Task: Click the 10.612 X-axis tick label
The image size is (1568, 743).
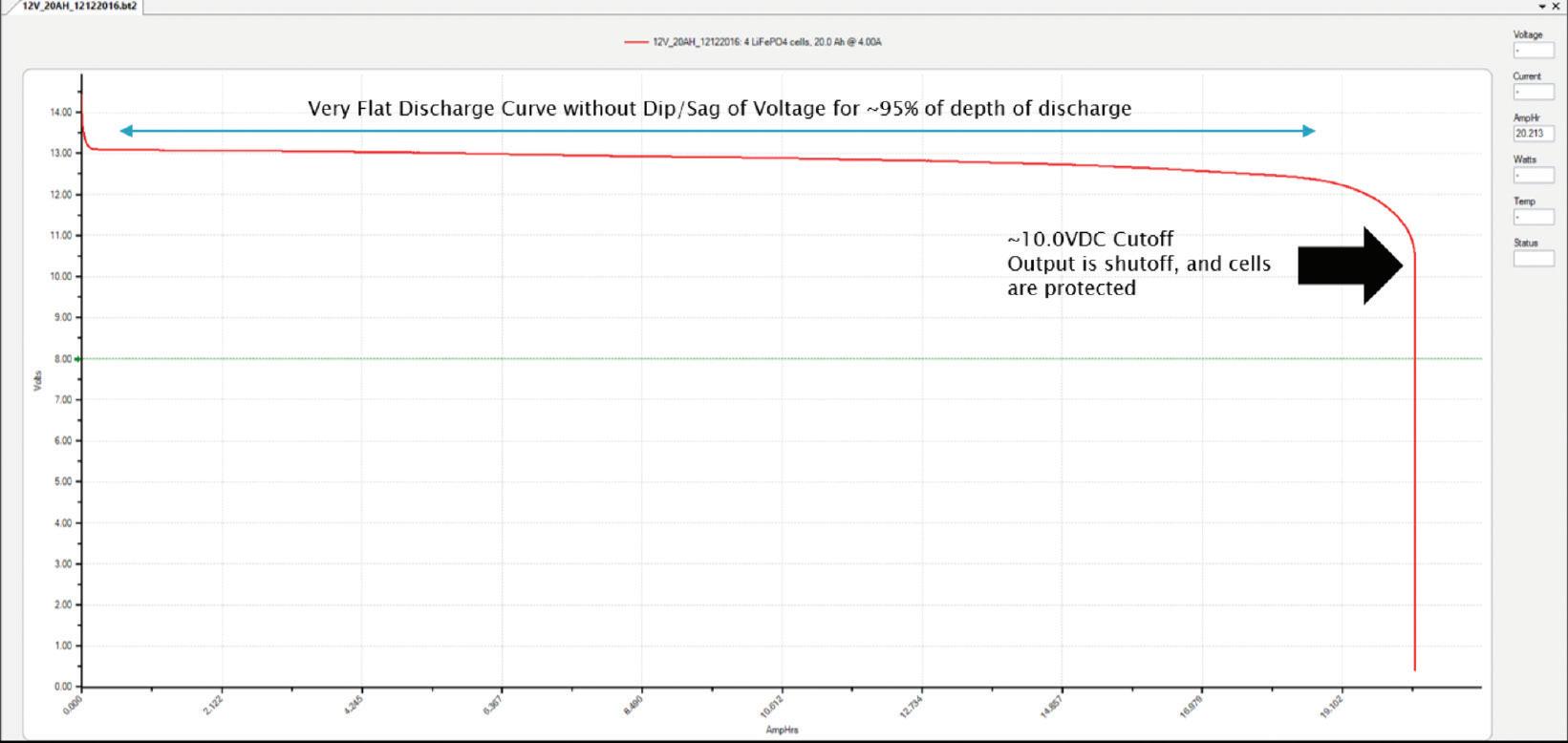Action: [x=772, y=706]
